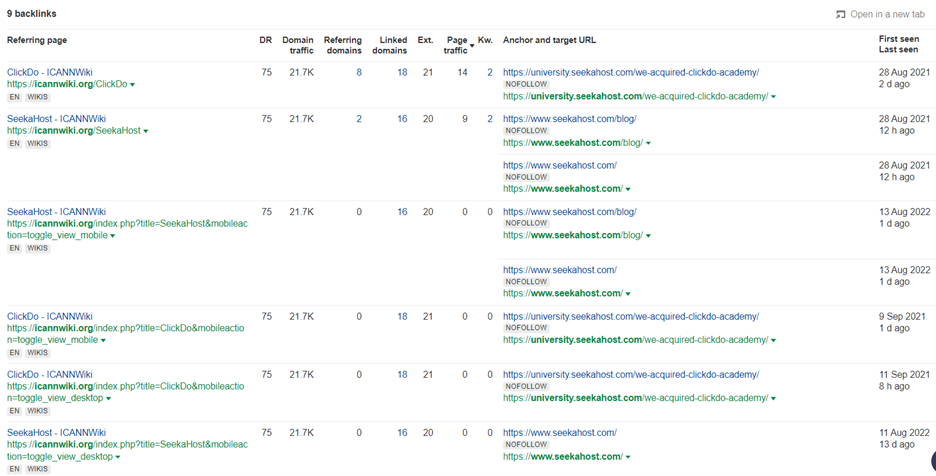Open the icannwiki.org/SeekaHost green URL
936x476 pixels.
(x=74, y=131)
